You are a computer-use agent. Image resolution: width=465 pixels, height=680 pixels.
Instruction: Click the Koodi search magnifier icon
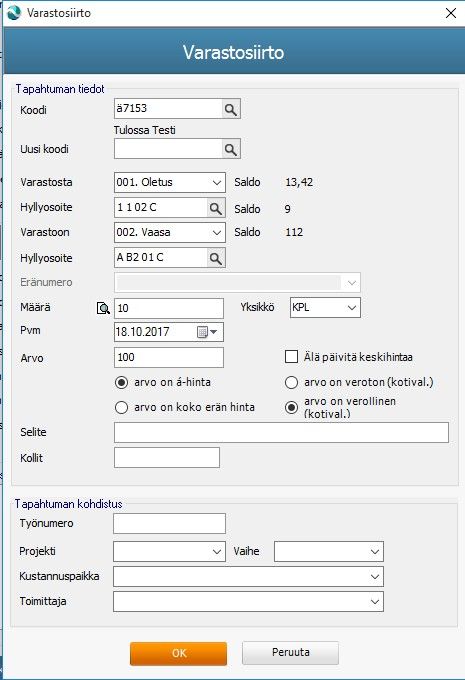tap(231, 109)
